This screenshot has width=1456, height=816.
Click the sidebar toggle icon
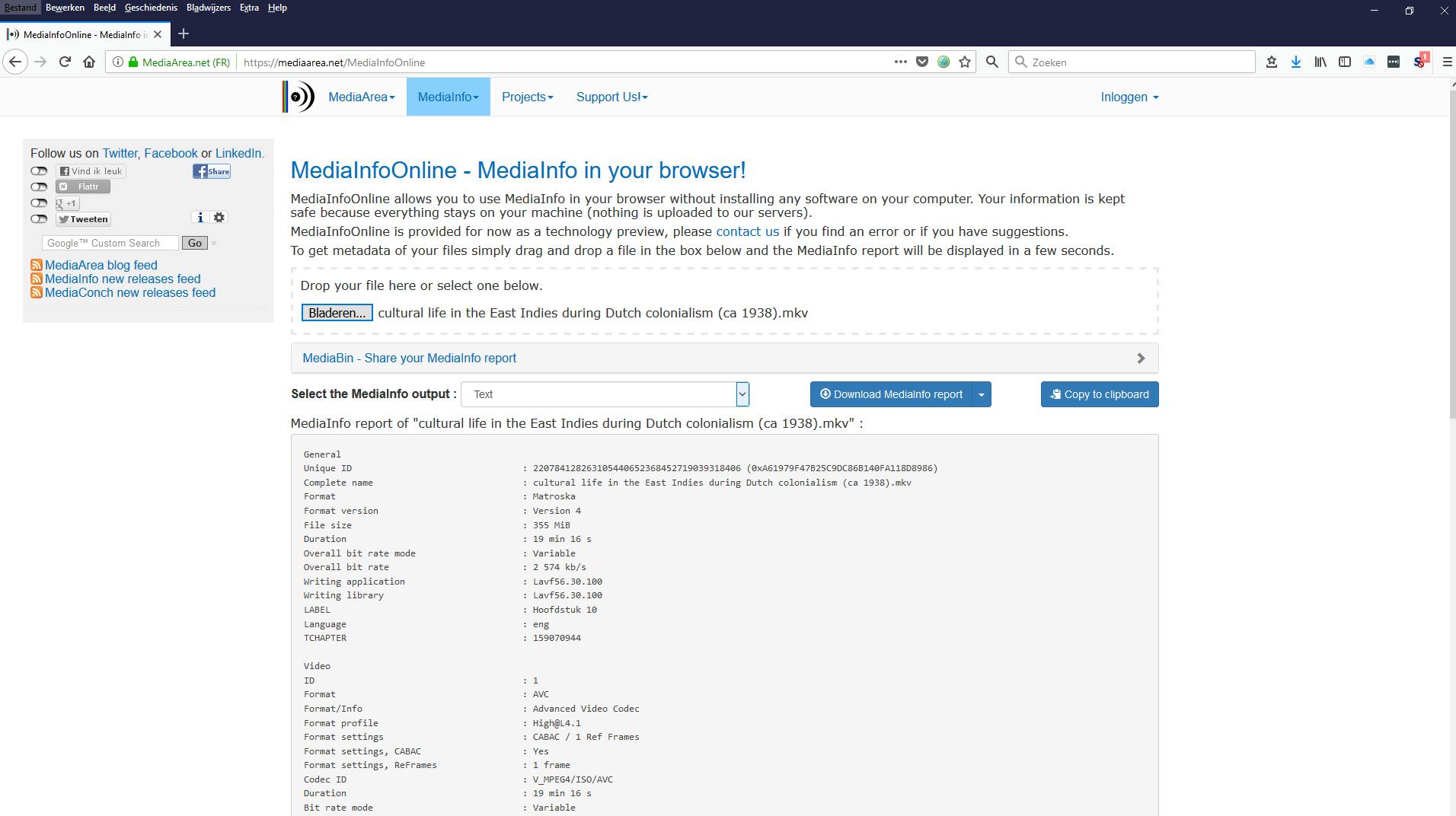pyautogui.click(x=1344, y=62)
